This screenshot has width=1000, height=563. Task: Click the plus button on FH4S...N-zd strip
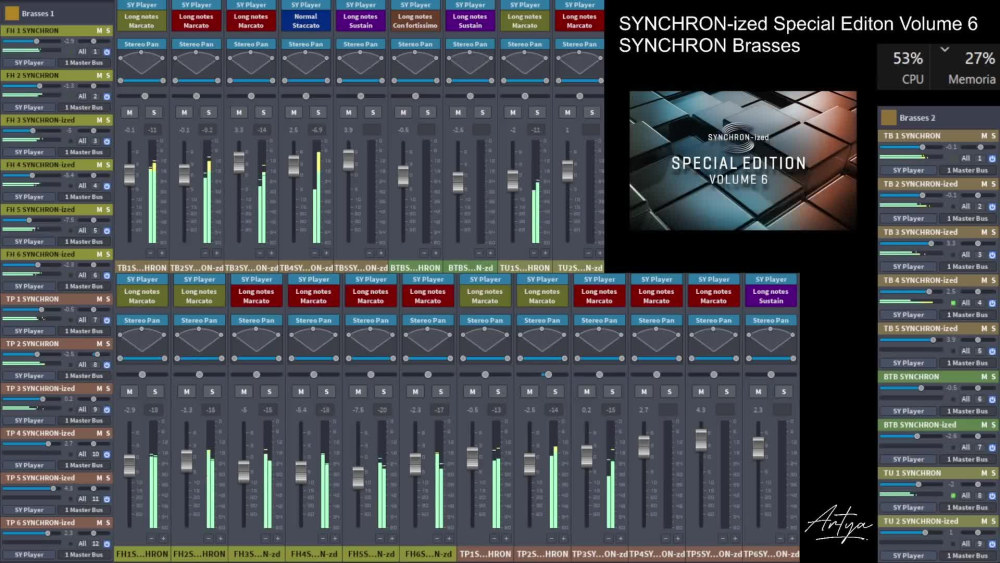click(334, 539)
